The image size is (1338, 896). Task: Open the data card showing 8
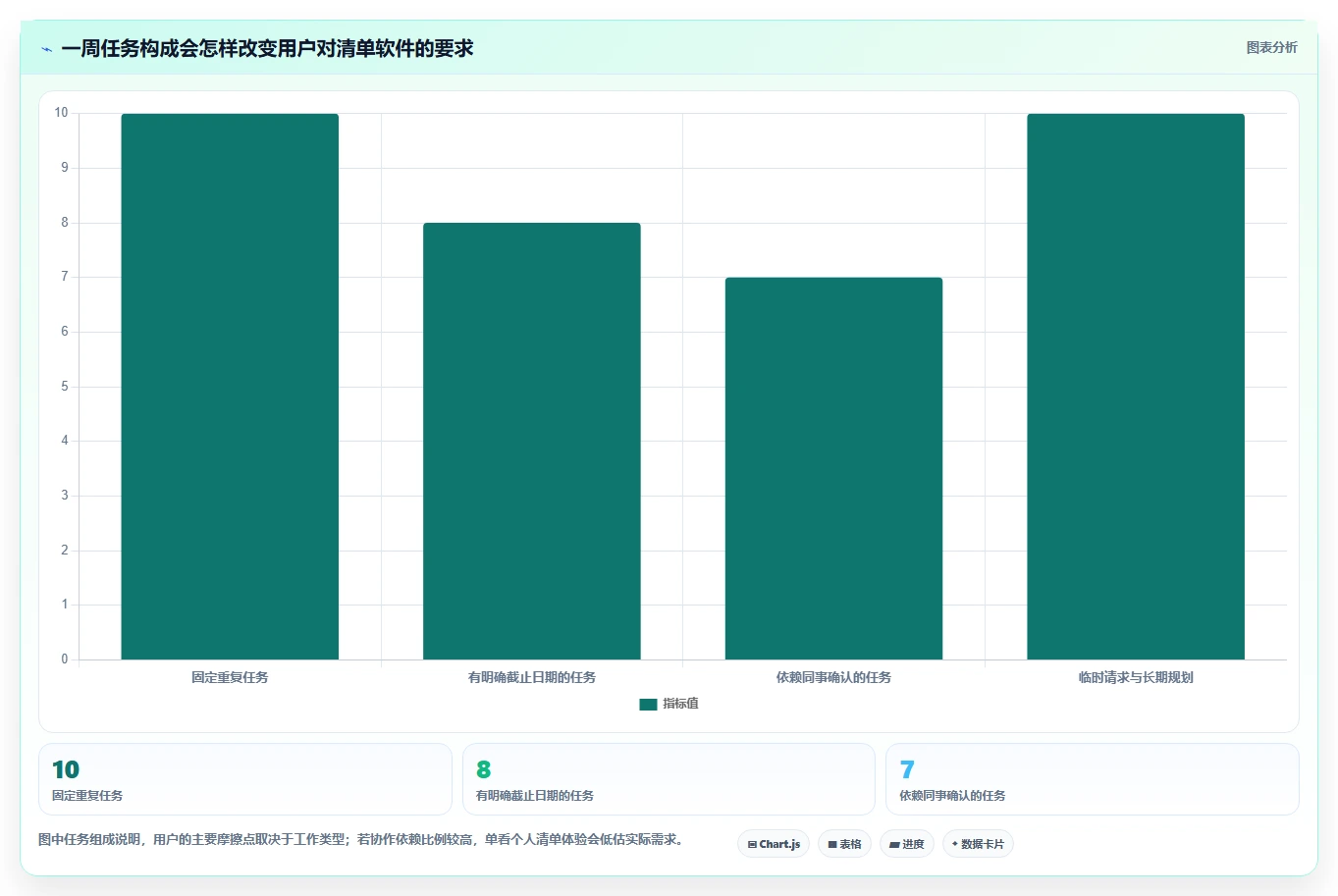pyautogui.click(x=669, y=779)
